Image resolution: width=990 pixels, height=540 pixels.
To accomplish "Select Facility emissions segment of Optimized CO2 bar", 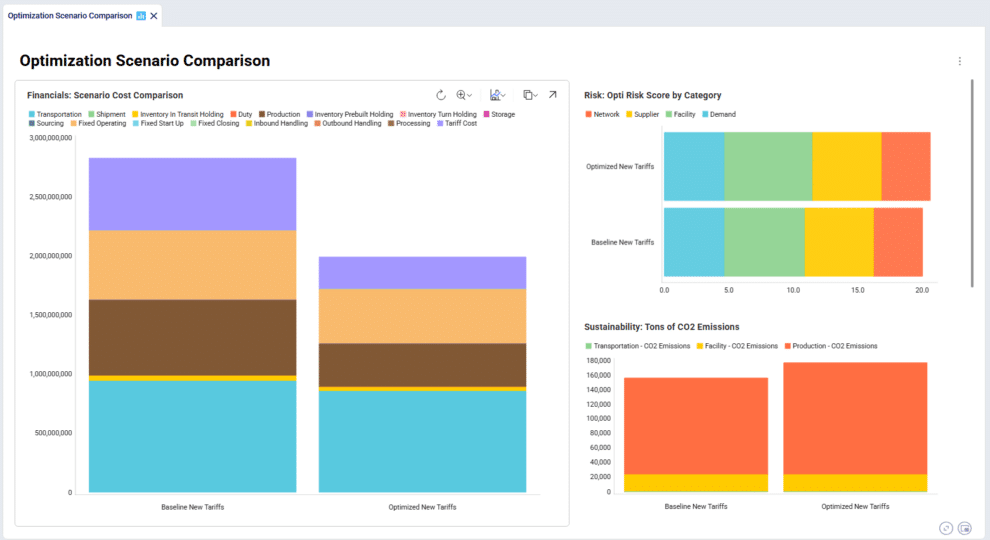I will pos(856,483).
